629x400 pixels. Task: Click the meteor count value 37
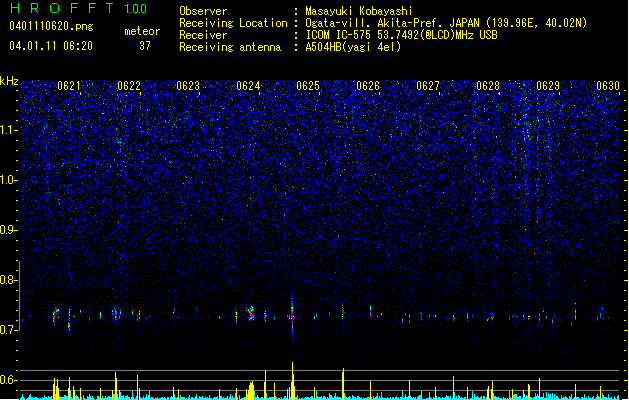(x=145, y=46)
